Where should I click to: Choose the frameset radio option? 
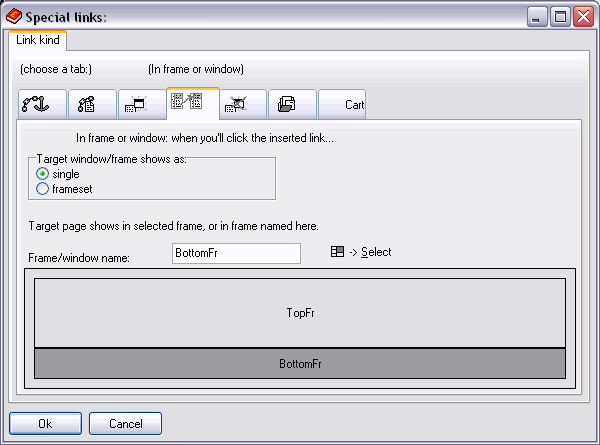43,188
